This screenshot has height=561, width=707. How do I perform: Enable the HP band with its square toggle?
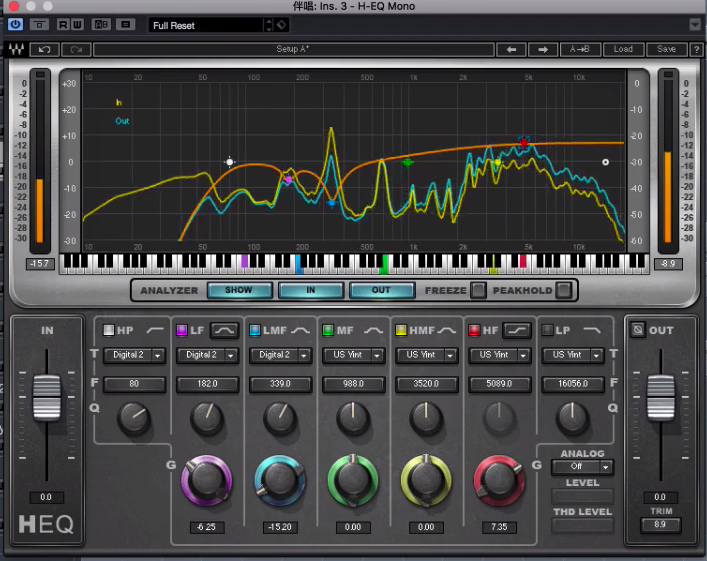coord(109,330)
